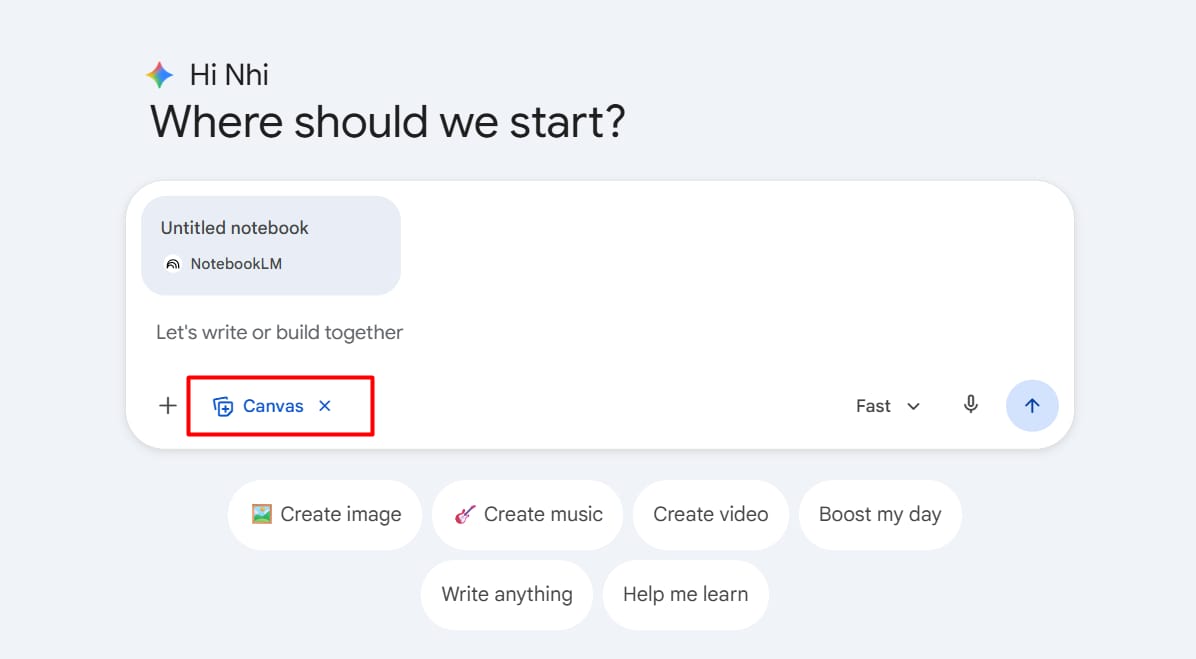Click the NotebookLM icon in the notebook chip

(173, 264)
